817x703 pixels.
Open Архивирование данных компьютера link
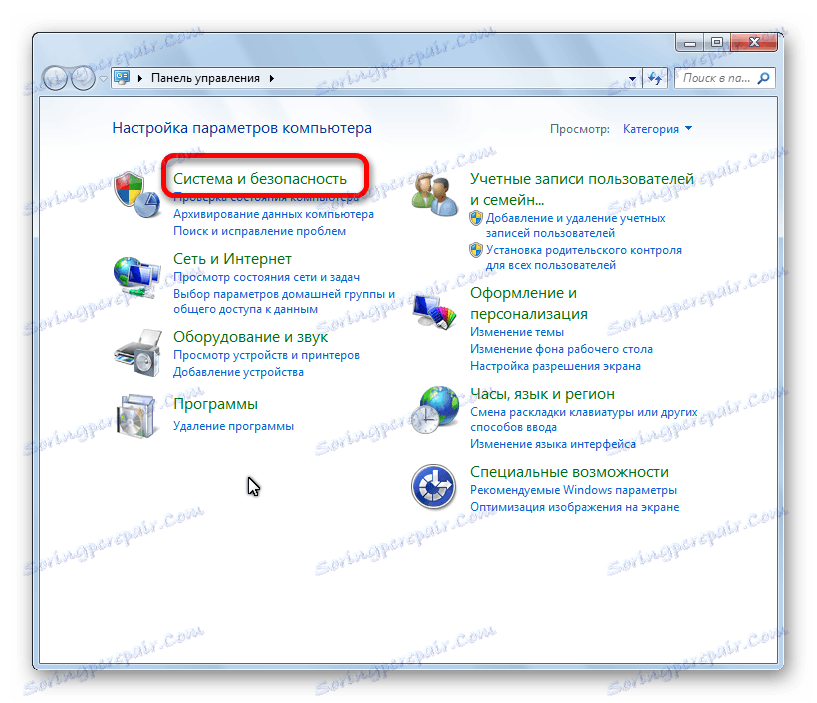coord(273,214)
